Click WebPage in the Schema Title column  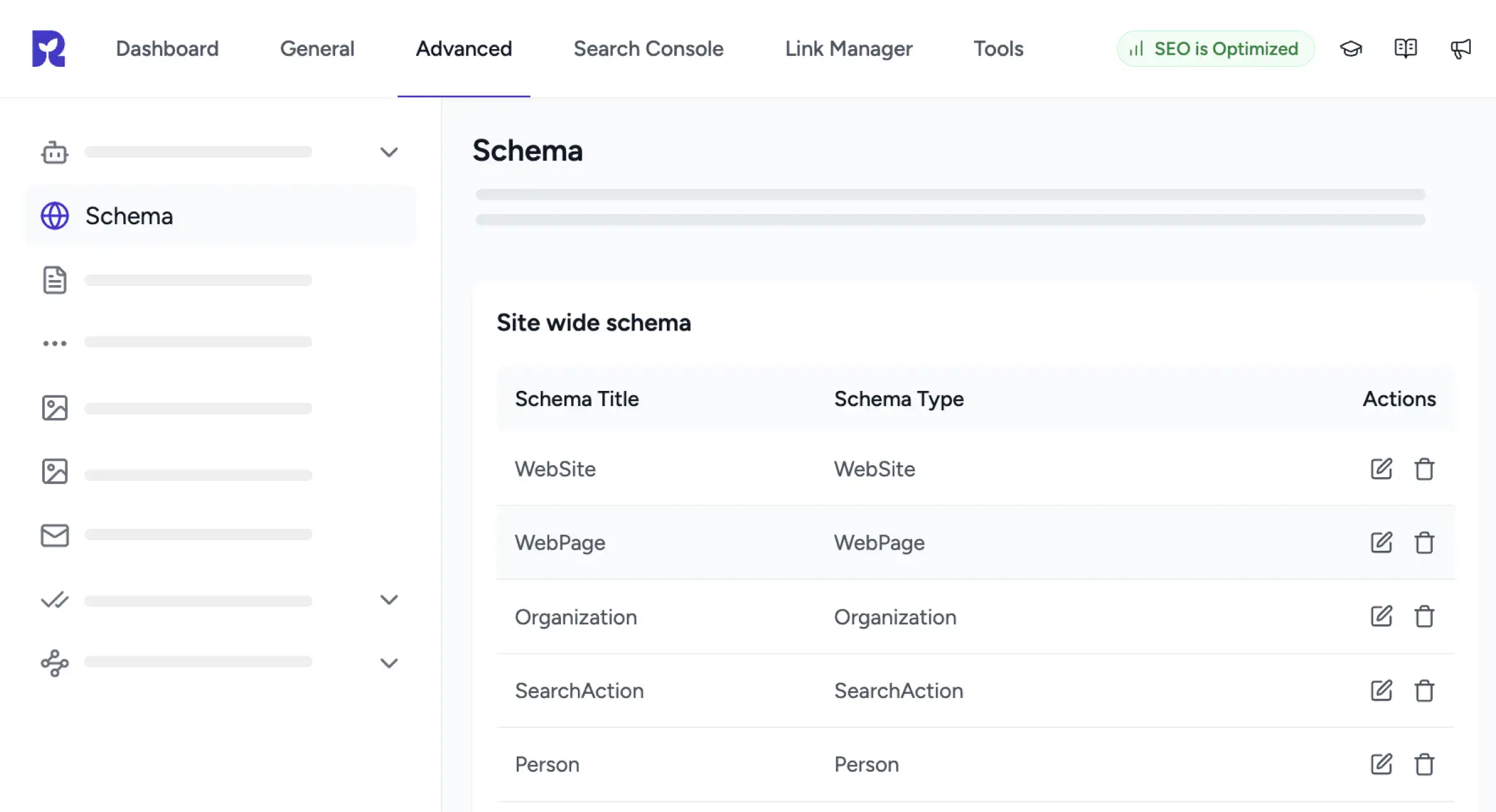[x=560, y=543]
